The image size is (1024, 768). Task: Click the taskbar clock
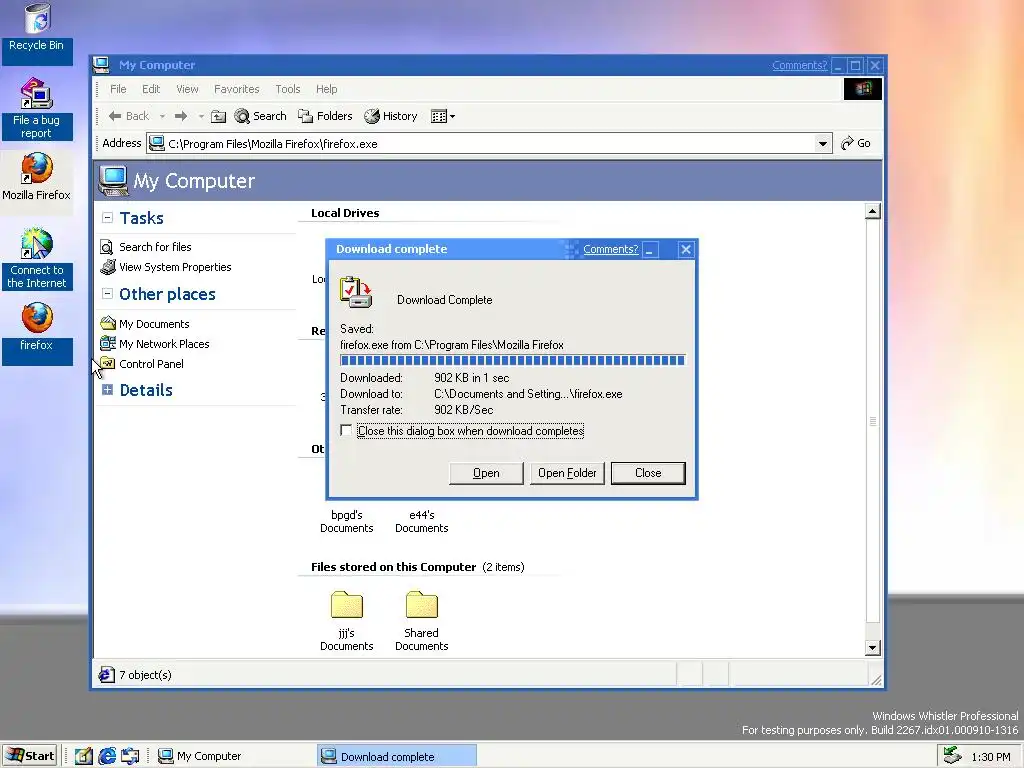990,757
